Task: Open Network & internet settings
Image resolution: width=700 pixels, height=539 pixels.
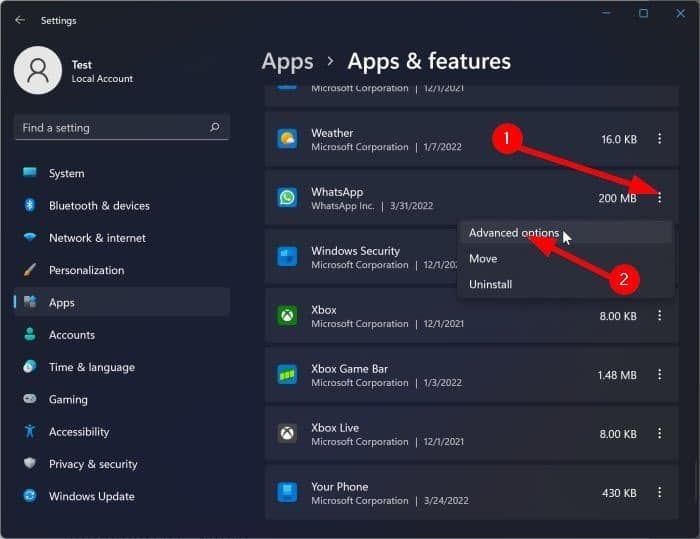Action: pos(97,238)
